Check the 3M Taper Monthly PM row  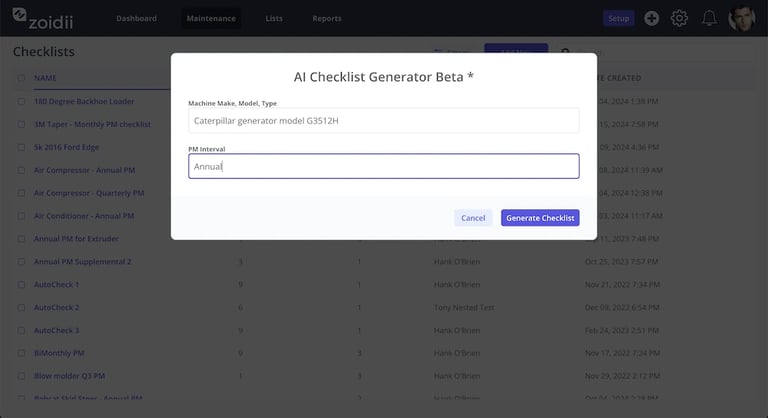[x=21, y=124]
